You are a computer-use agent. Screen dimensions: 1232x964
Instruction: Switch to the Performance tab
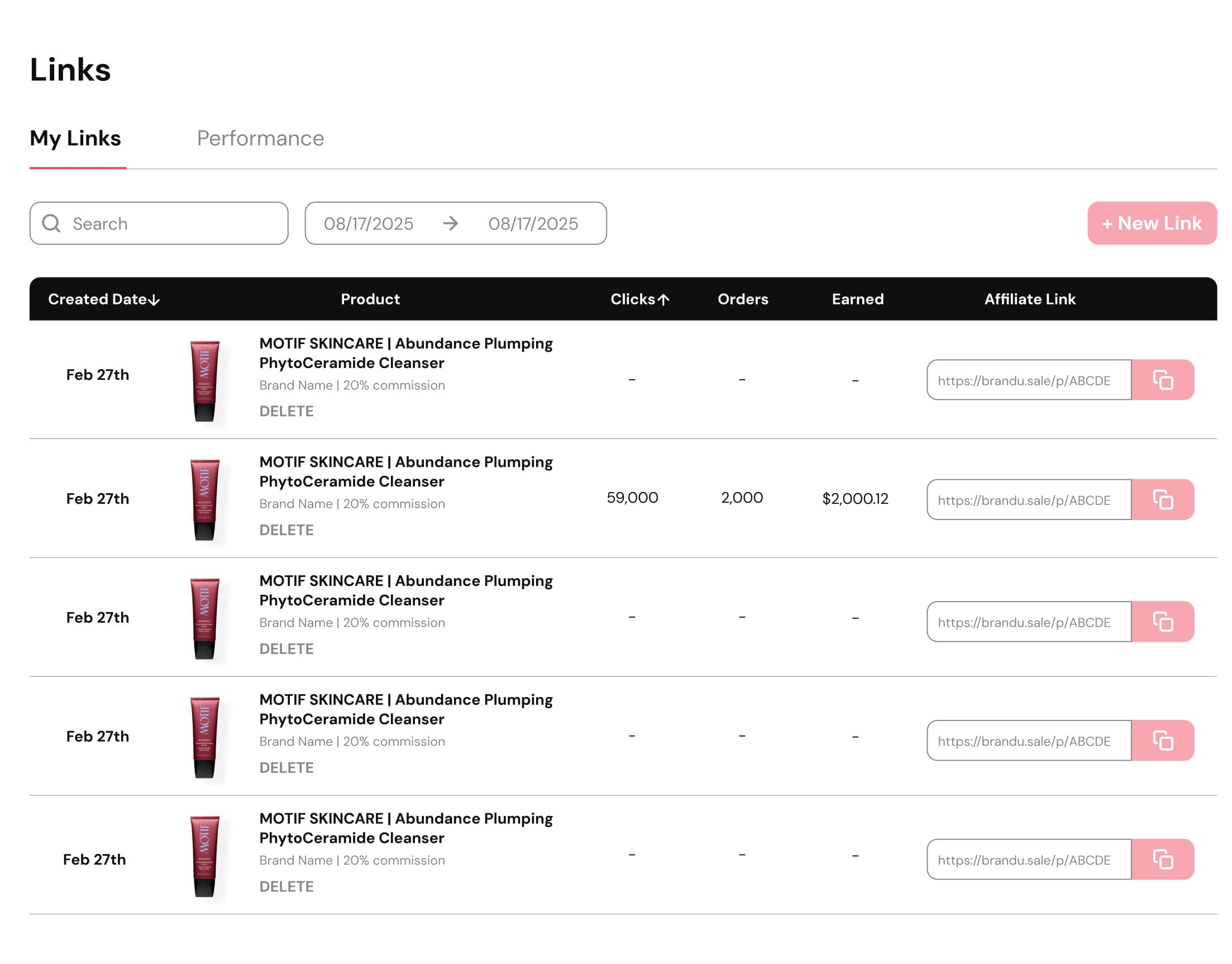(x=260, y=139)
